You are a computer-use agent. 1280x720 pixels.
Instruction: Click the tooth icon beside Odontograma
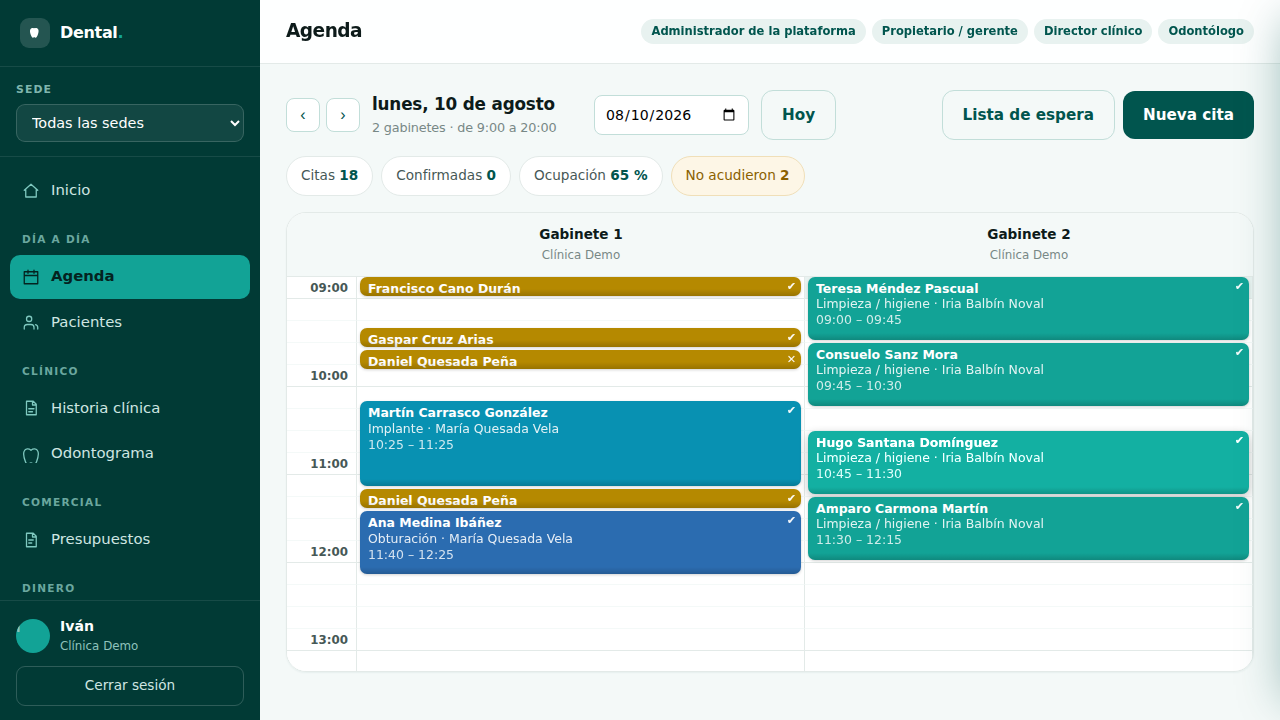point(31,454)
